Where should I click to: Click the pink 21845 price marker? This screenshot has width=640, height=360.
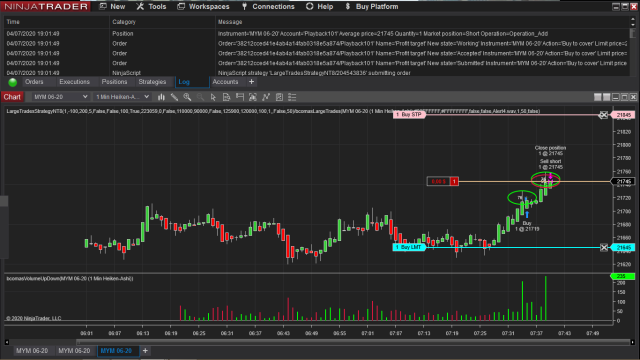point(623,115)
